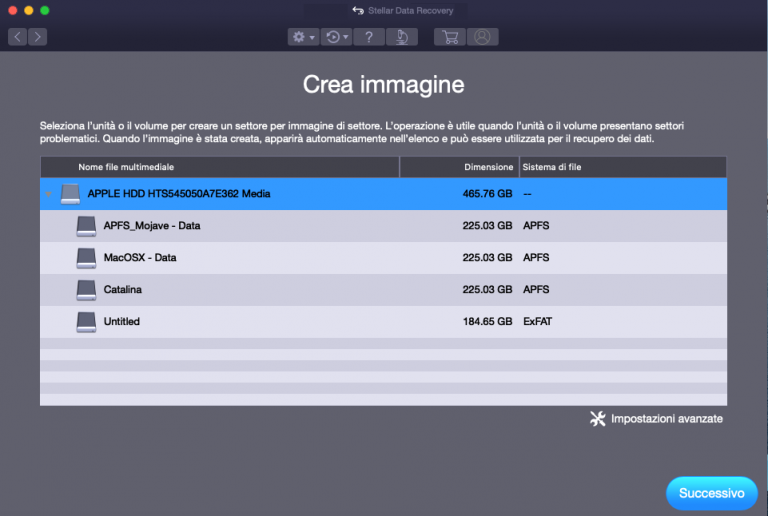Viewport: 768px width, 516px height.
Task: Go forward with the right arrow button
Action: pos(38,37)
